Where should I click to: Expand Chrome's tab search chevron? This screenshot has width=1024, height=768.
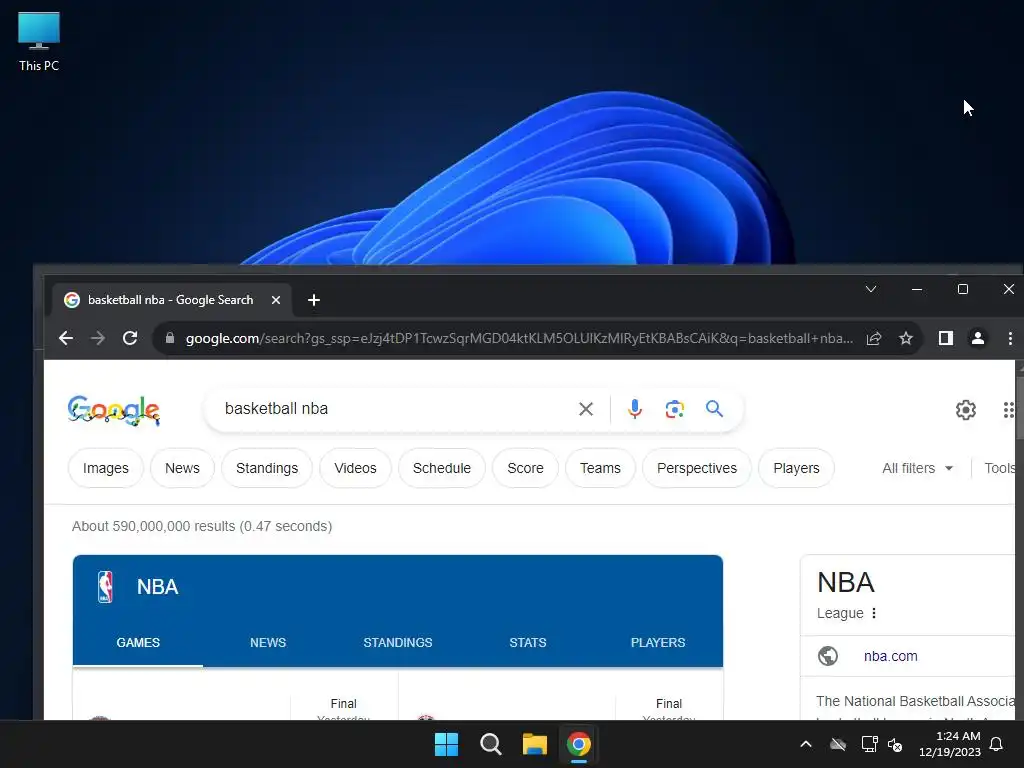point(871,289)
